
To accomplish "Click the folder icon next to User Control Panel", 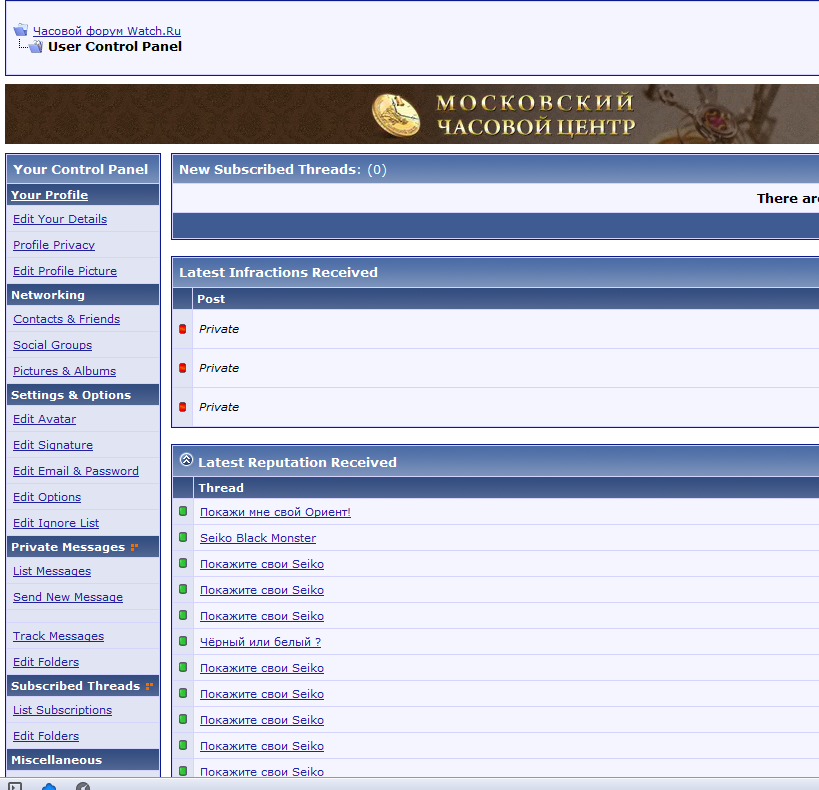I will 36,46.
